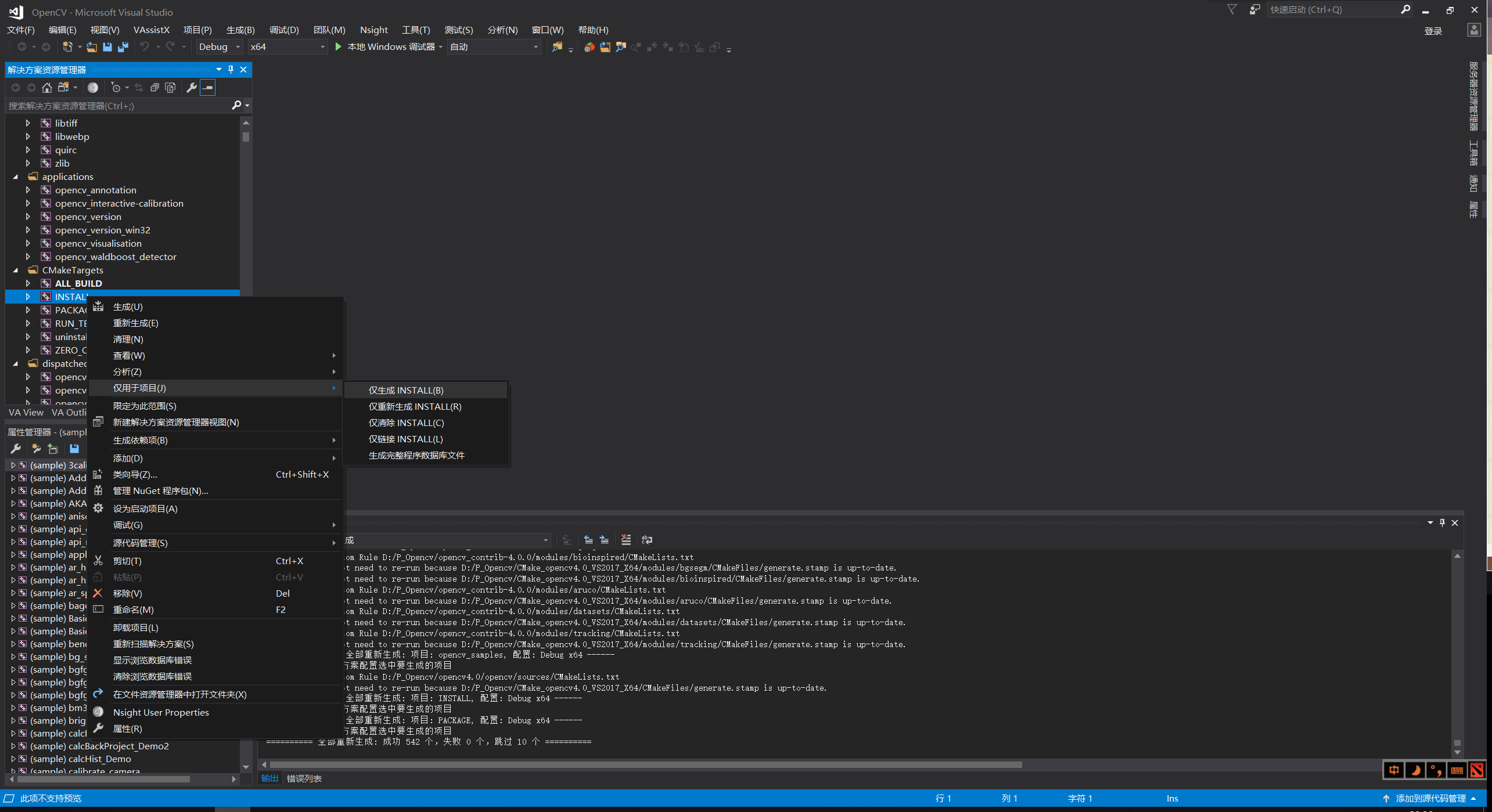Image resolution: width=1492 pixels, height=812 pixels.
Task: Click Clear All in output toolbar
Action: coord(625,540)
